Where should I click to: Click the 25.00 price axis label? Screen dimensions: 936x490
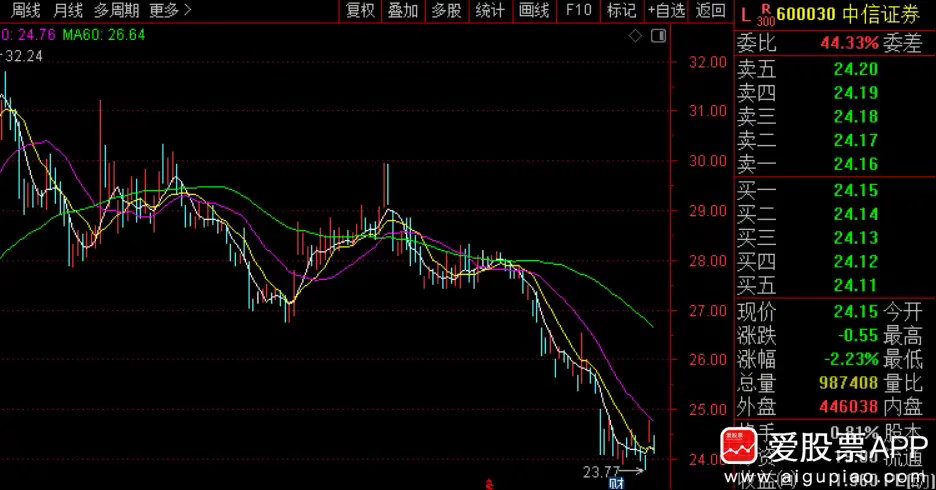tap(708, 410)
